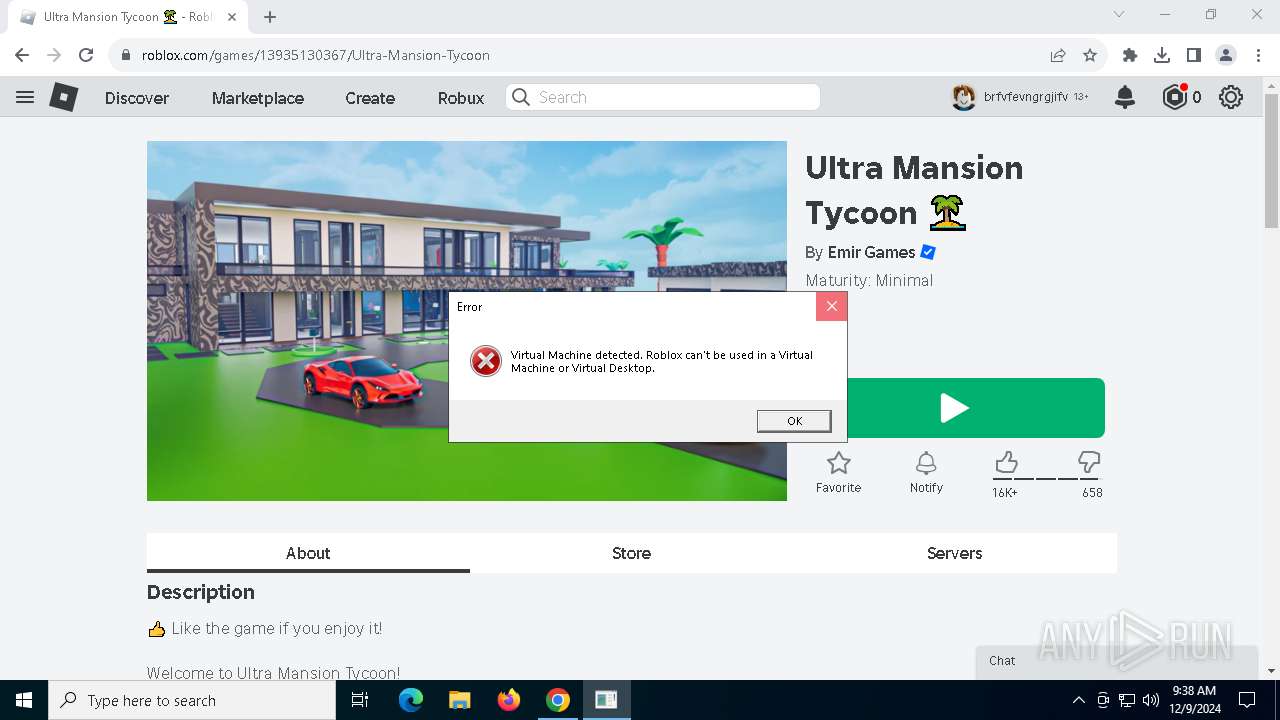Switch to the Store tab
The height and width of the screenshot is (720, 1280).
pos(631,553)
